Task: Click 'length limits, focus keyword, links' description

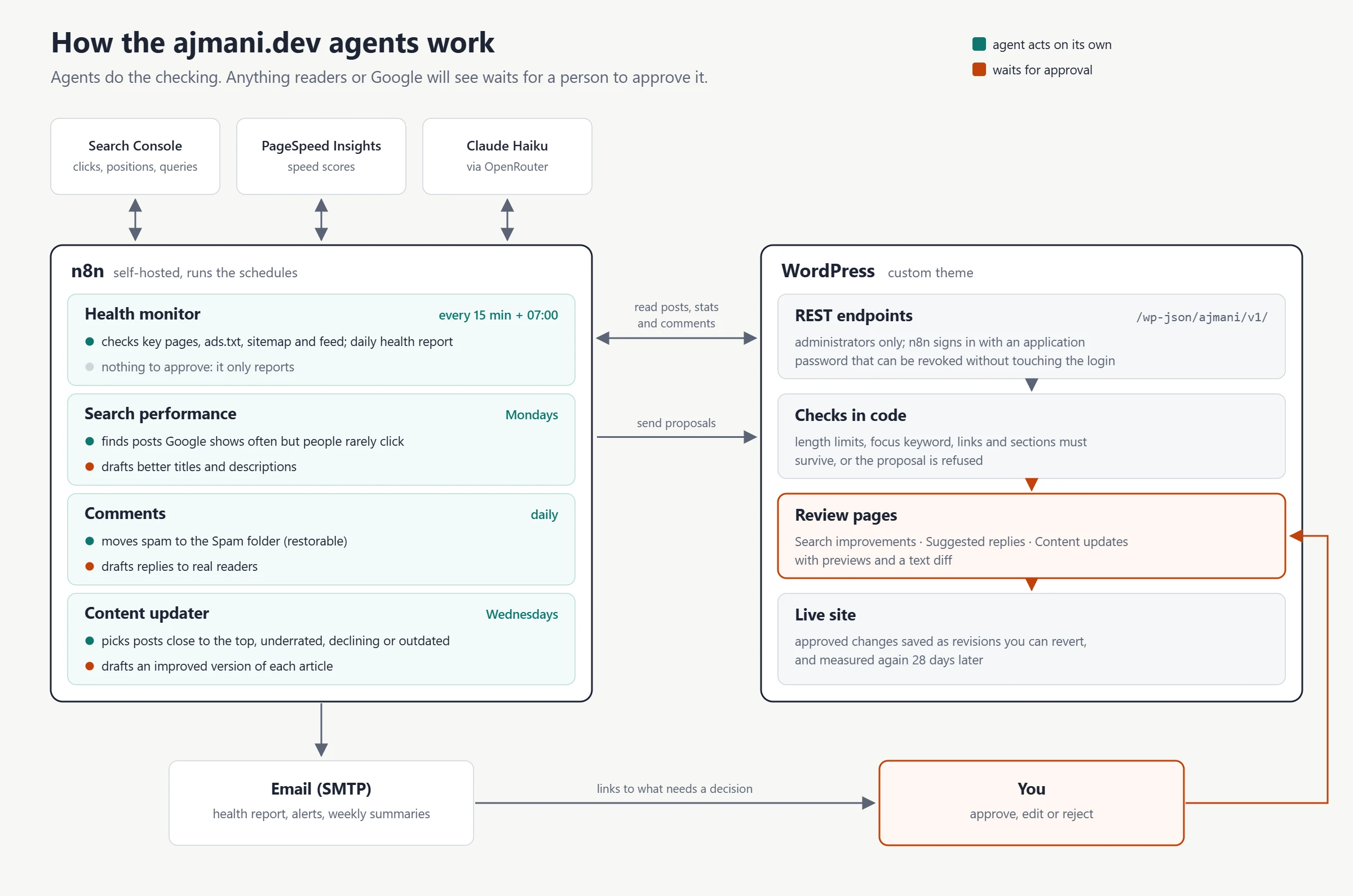Action: click(940, 451)
